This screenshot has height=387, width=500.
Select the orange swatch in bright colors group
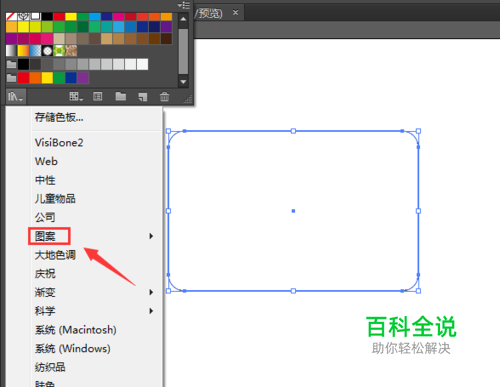(35, 78)
